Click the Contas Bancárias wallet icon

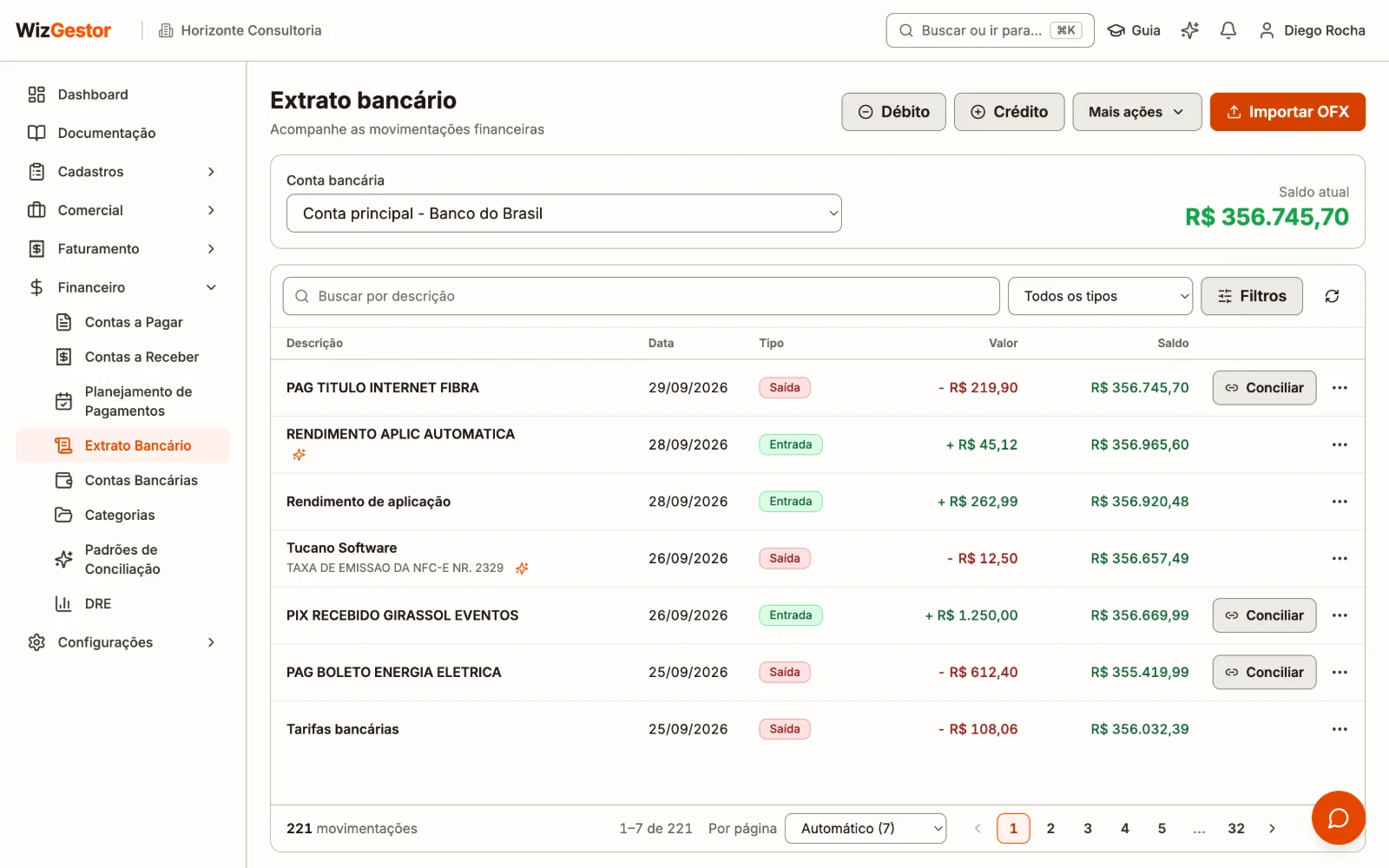63,480
